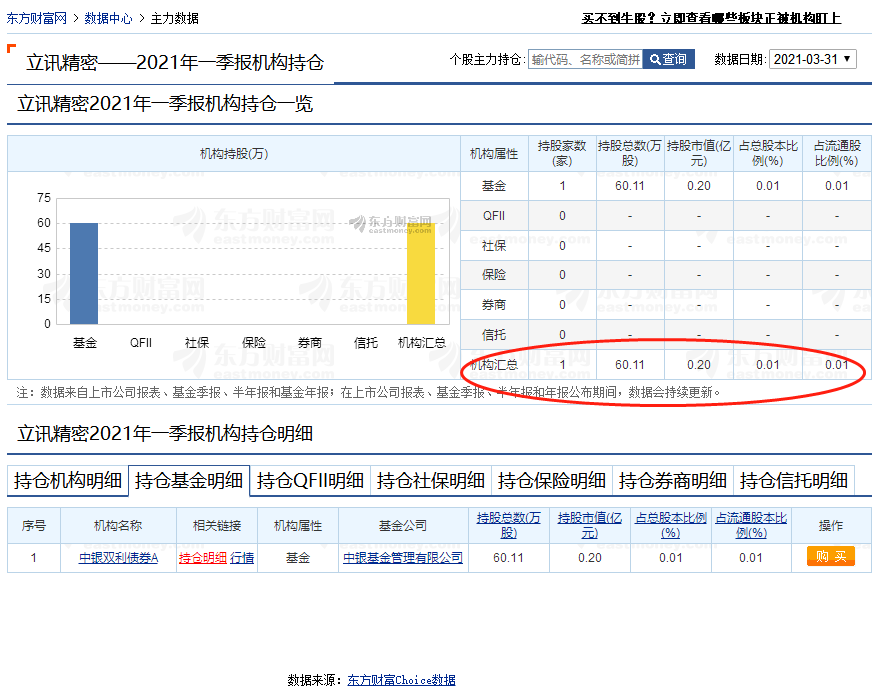This screenshot has width=877, height=689.
Task: Click the QFII row label in summary table
Action: 494,216
